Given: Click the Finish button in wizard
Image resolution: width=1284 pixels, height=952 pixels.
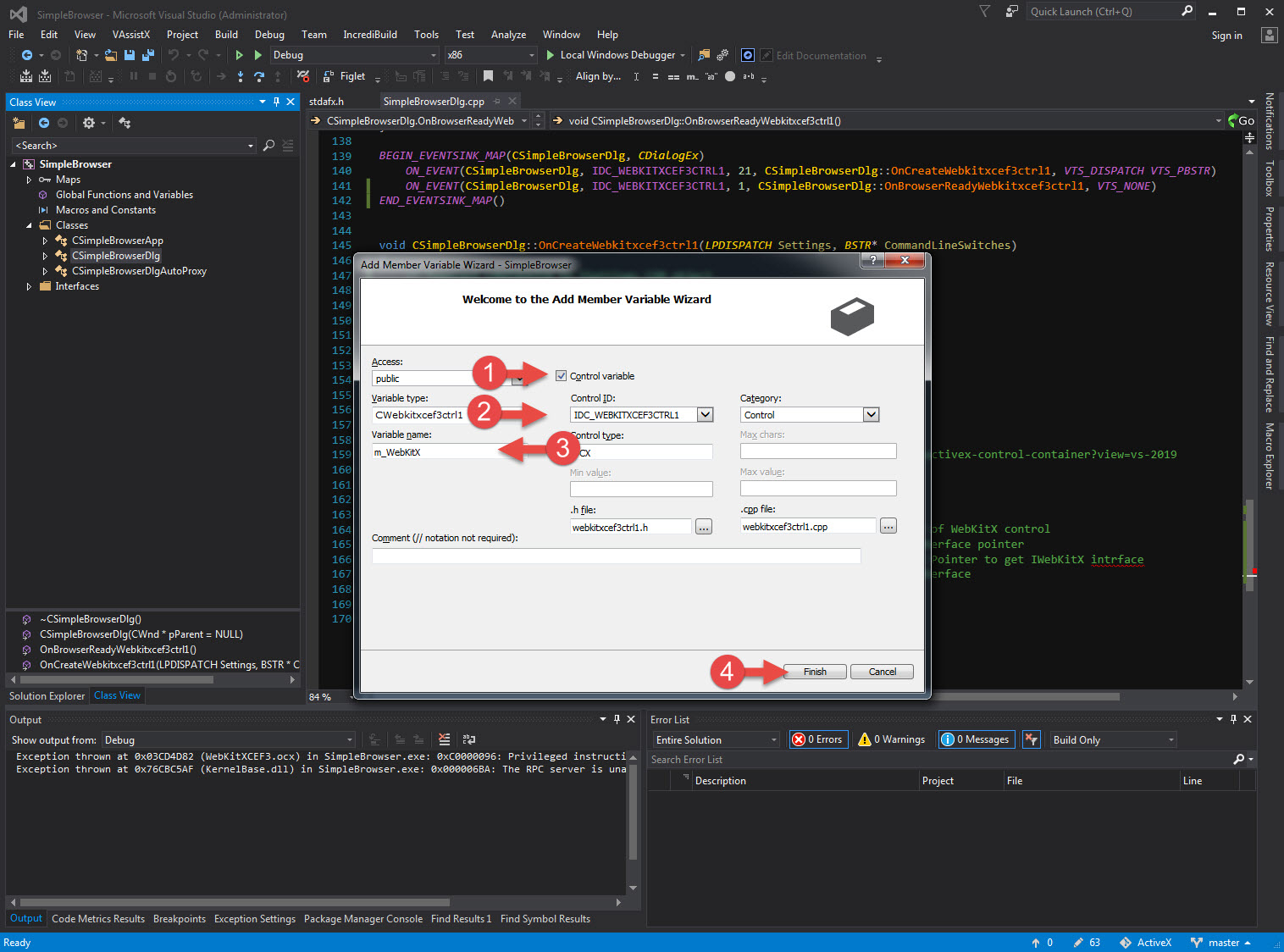Looking at the screenshot, I should [815, 672].
